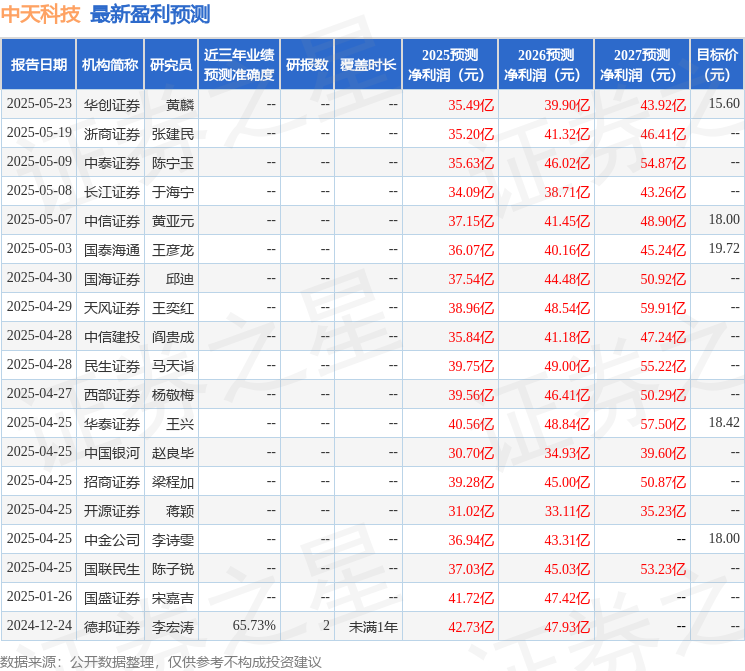Screen dimensions: 745x671
Task: Click the 招商证券 institution cell
Action: [x=112, y=482]
